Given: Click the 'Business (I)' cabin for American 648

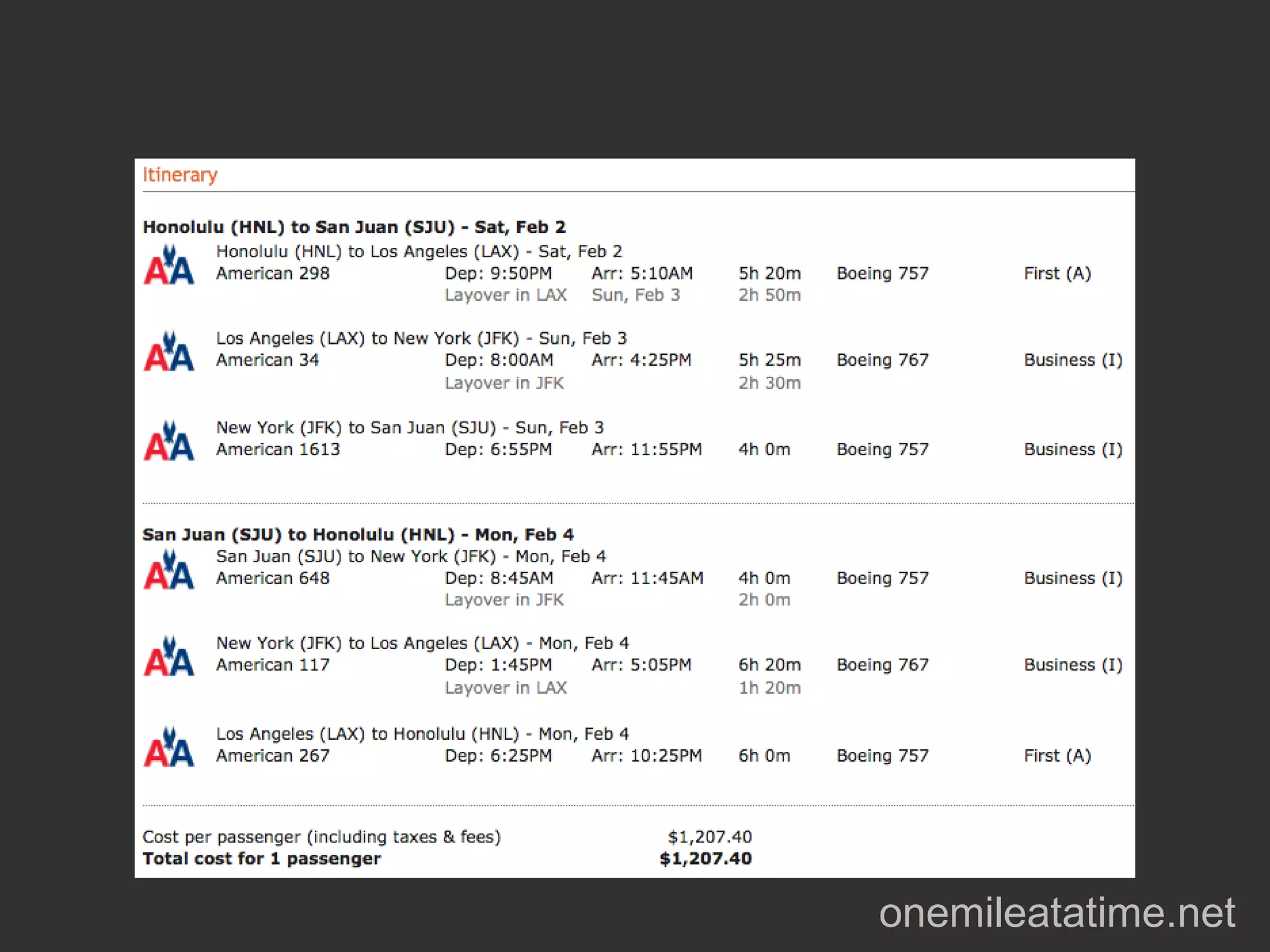Looking at the screenshot, I should click(1073, 579).
